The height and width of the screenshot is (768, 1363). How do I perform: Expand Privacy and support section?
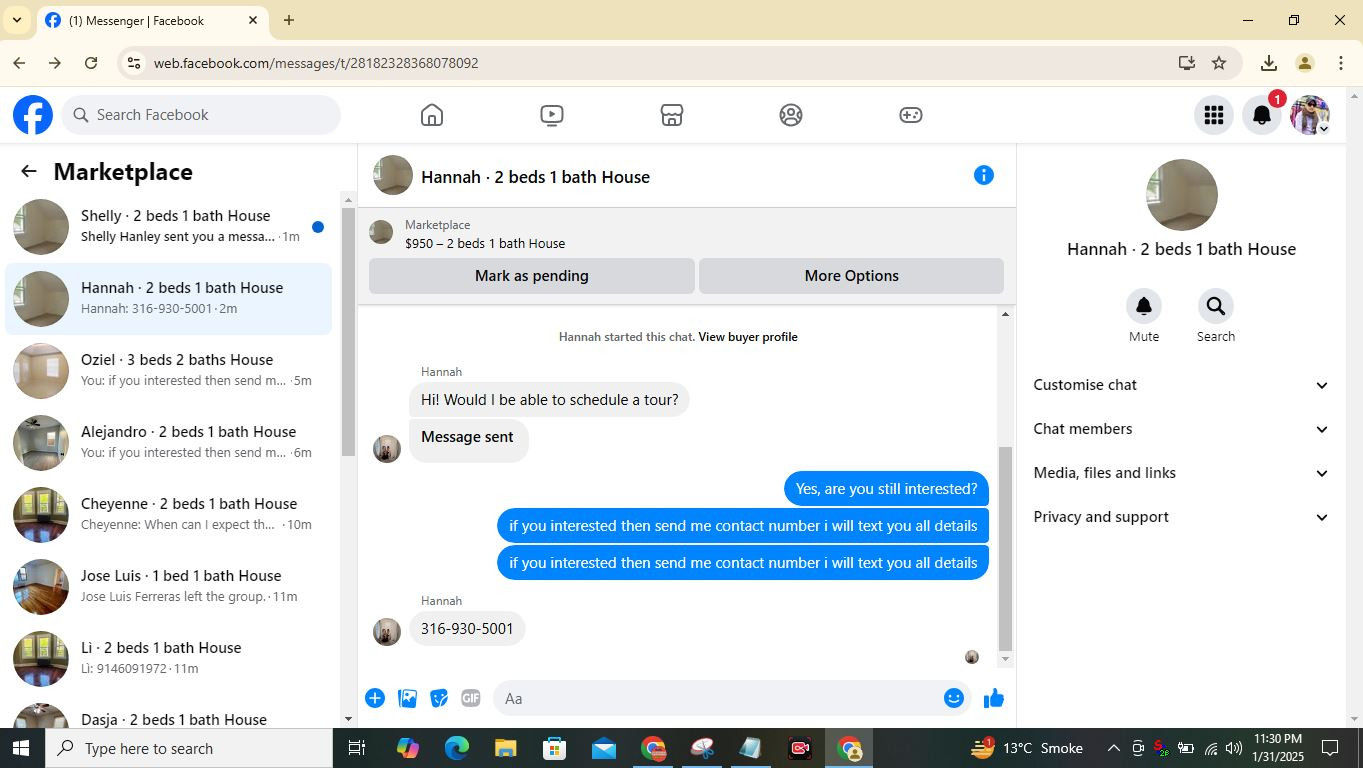pos(1181,517)
